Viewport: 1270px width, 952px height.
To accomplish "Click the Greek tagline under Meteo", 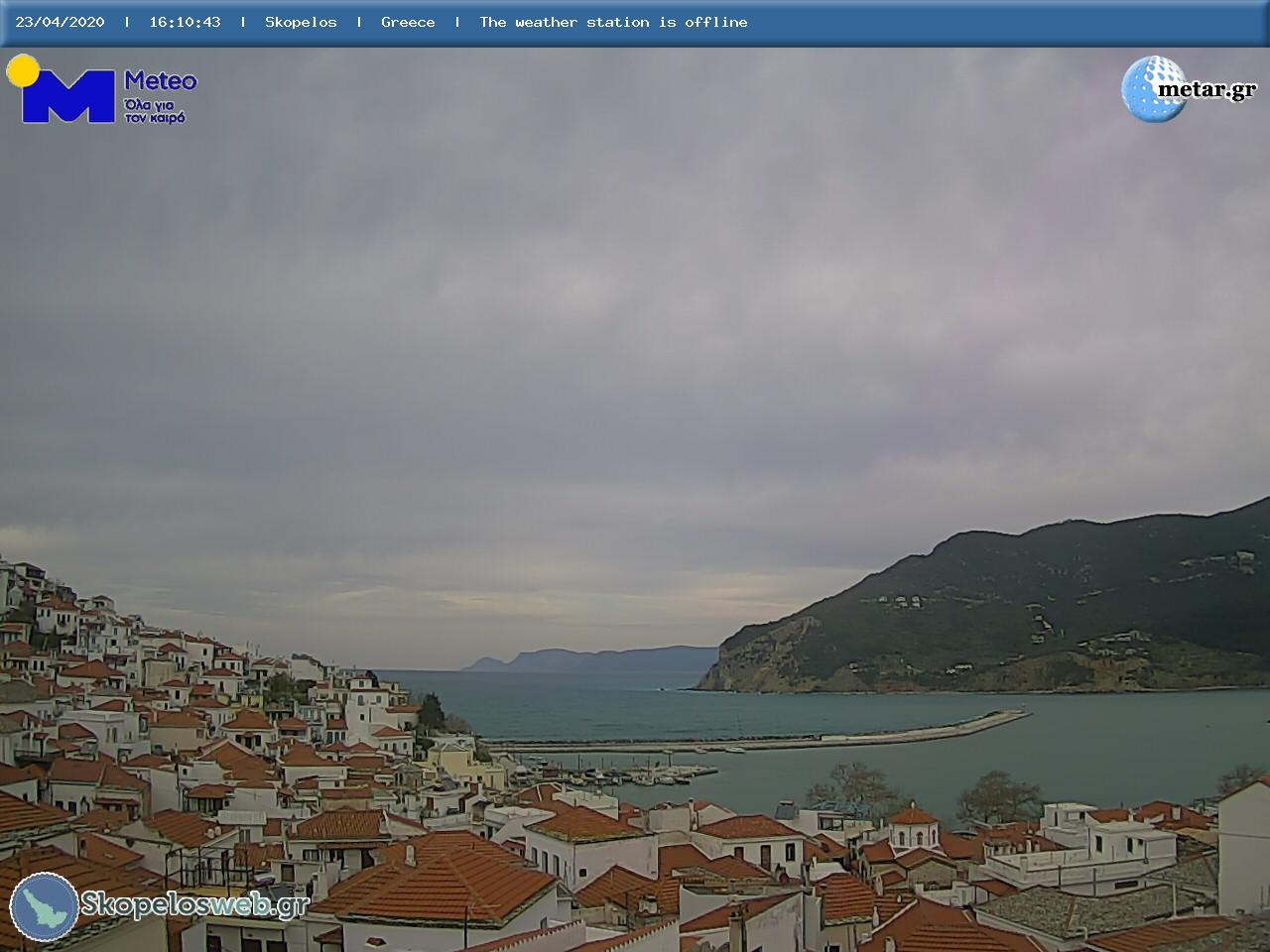I will point(155,111).
